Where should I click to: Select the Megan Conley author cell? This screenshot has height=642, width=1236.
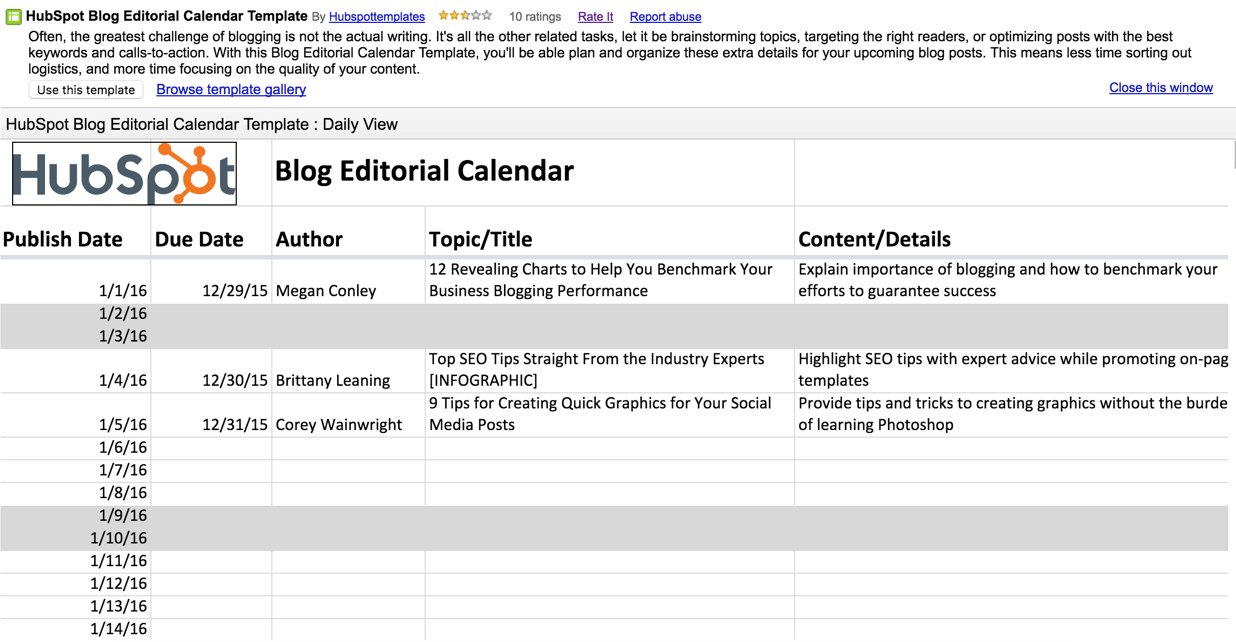pyautogui.click(x=326, y=291)
